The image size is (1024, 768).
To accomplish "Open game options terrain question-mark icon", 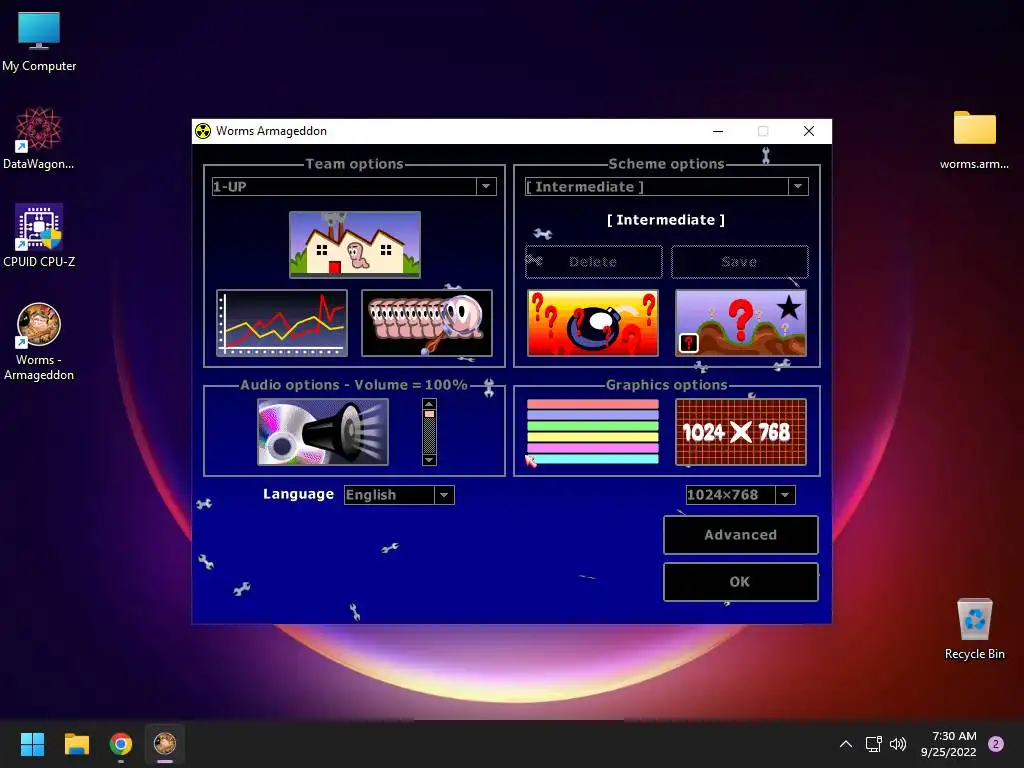I will tap(741, 323).
